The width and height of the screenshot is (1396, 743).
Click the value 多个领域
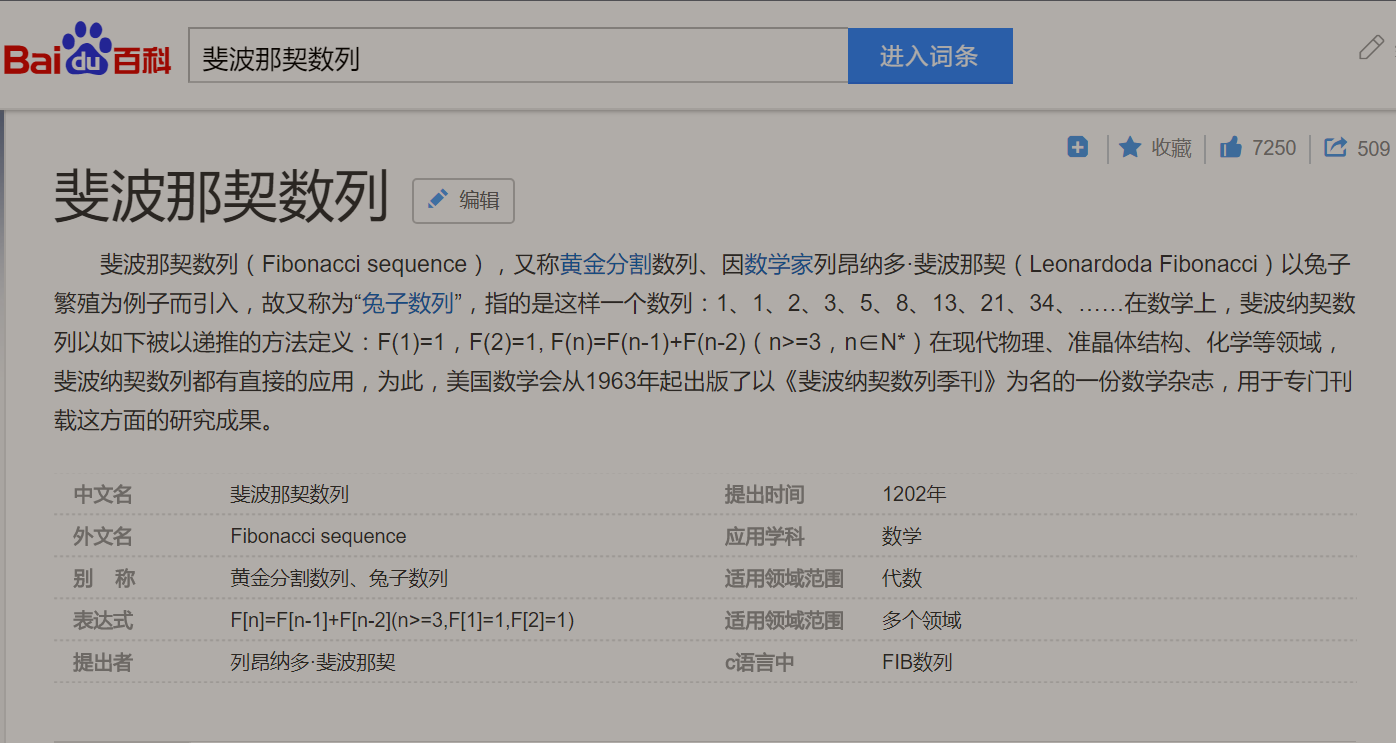point(922,620)
